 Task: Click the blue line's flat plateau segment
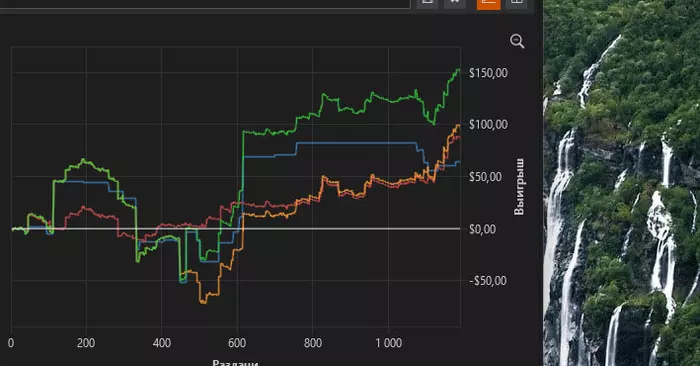click(x=357, y=143)
